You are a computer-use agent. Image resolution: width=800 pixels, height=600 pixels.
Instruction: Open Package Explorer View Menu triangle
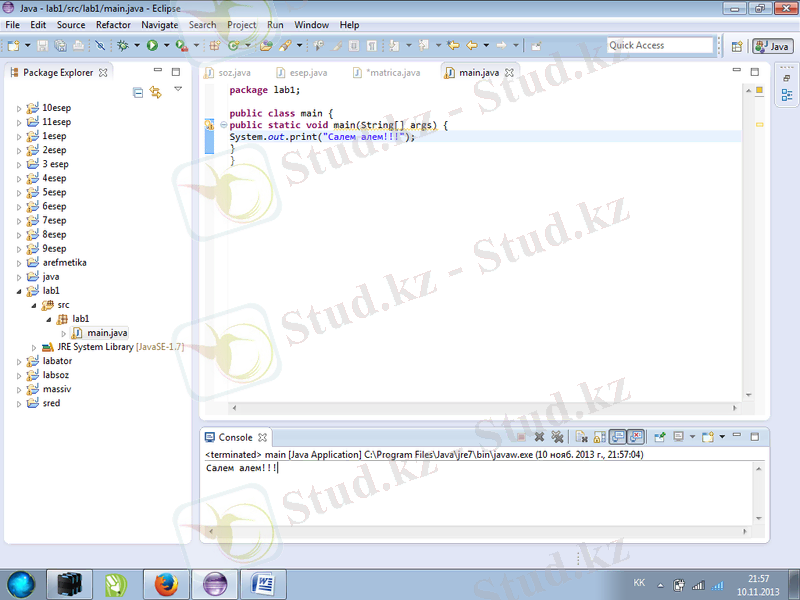(x=178, y=89)
